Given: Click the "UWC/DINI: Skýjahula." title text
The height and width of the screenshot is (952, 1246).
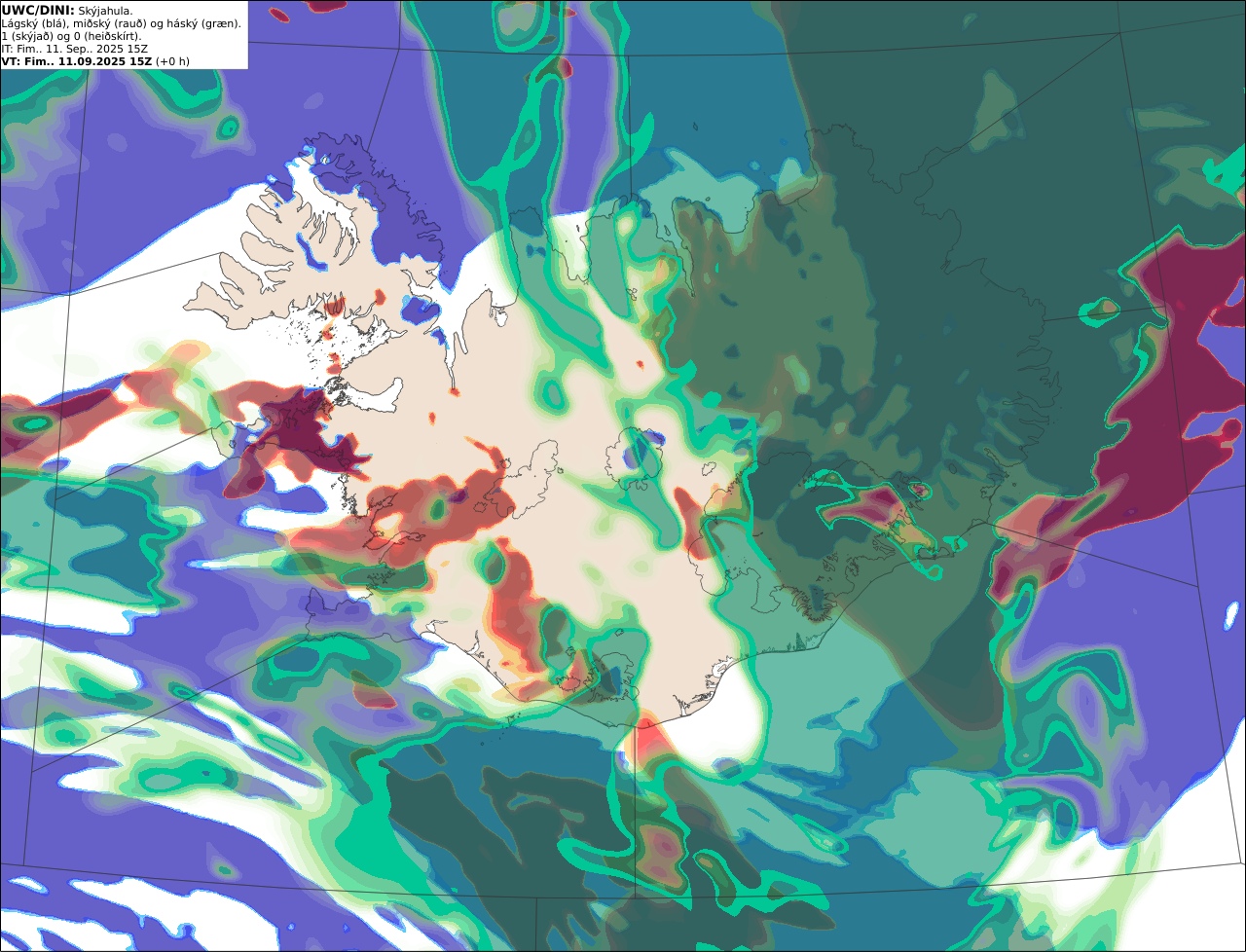Looking at the screenshot, I should [67, 11].
